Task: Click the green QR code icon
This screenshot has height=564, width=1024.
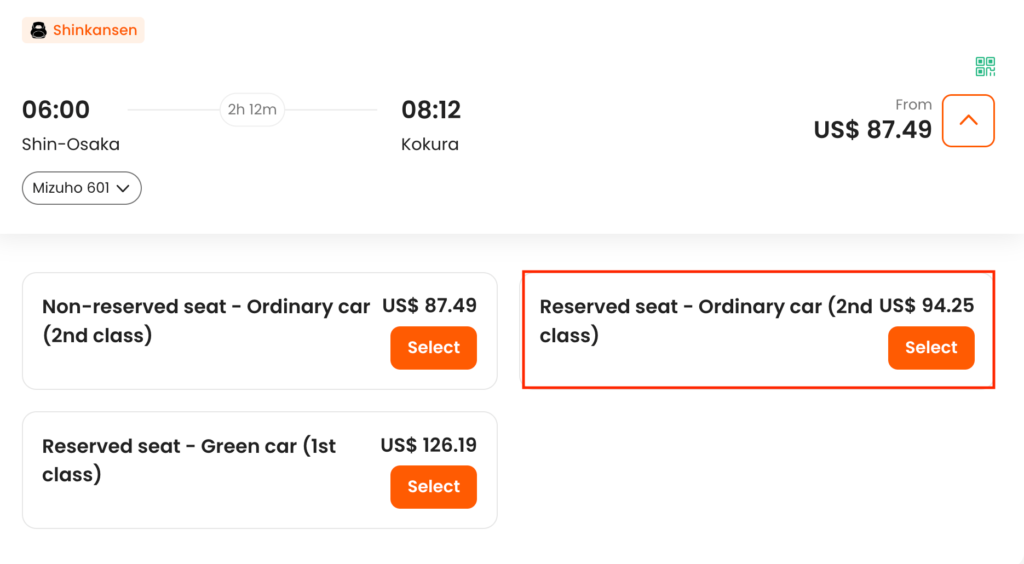Action: click(x=985, y=67)
